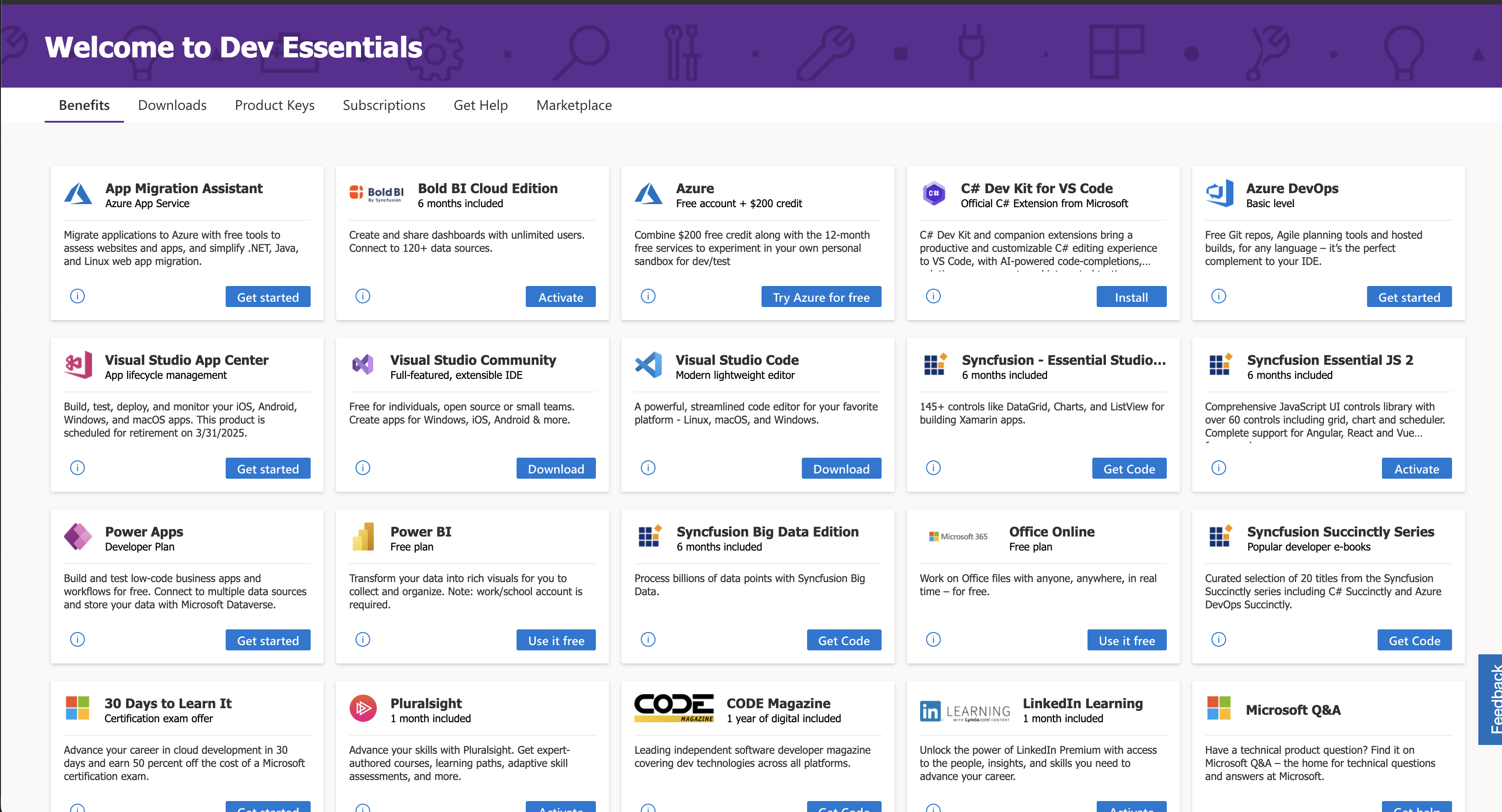Click the Azure DevOps logo icon
1502x812 pixels.
(x=1219, y=194)
